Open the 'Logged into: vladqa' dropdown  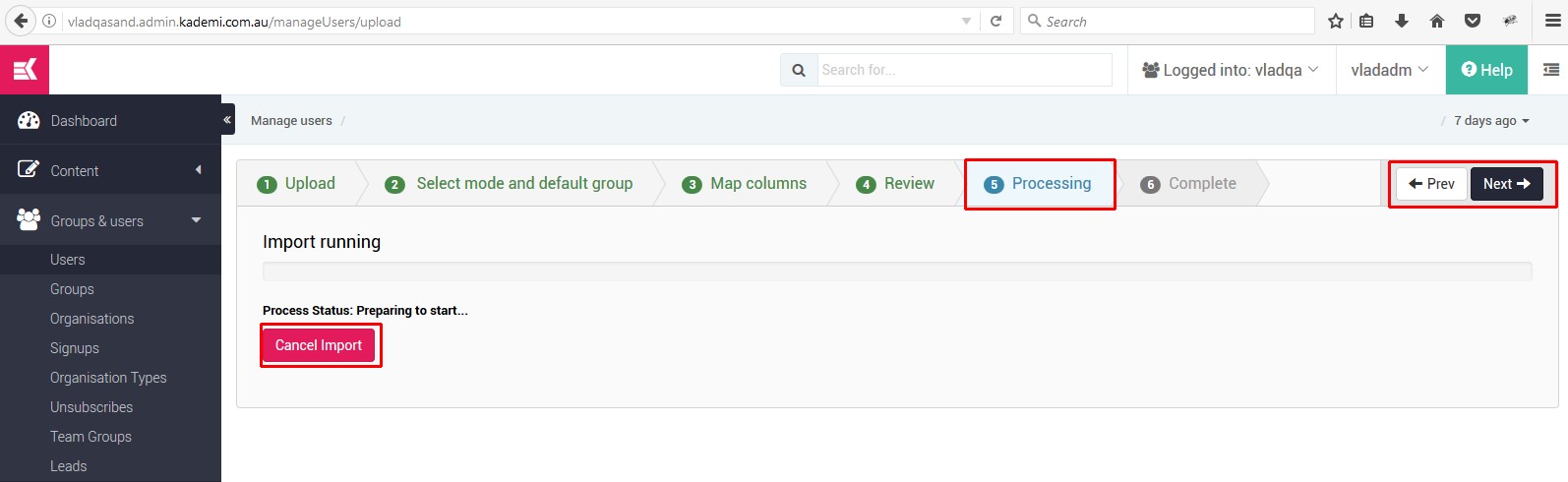pyautogui.click(x=1231, y=70)
